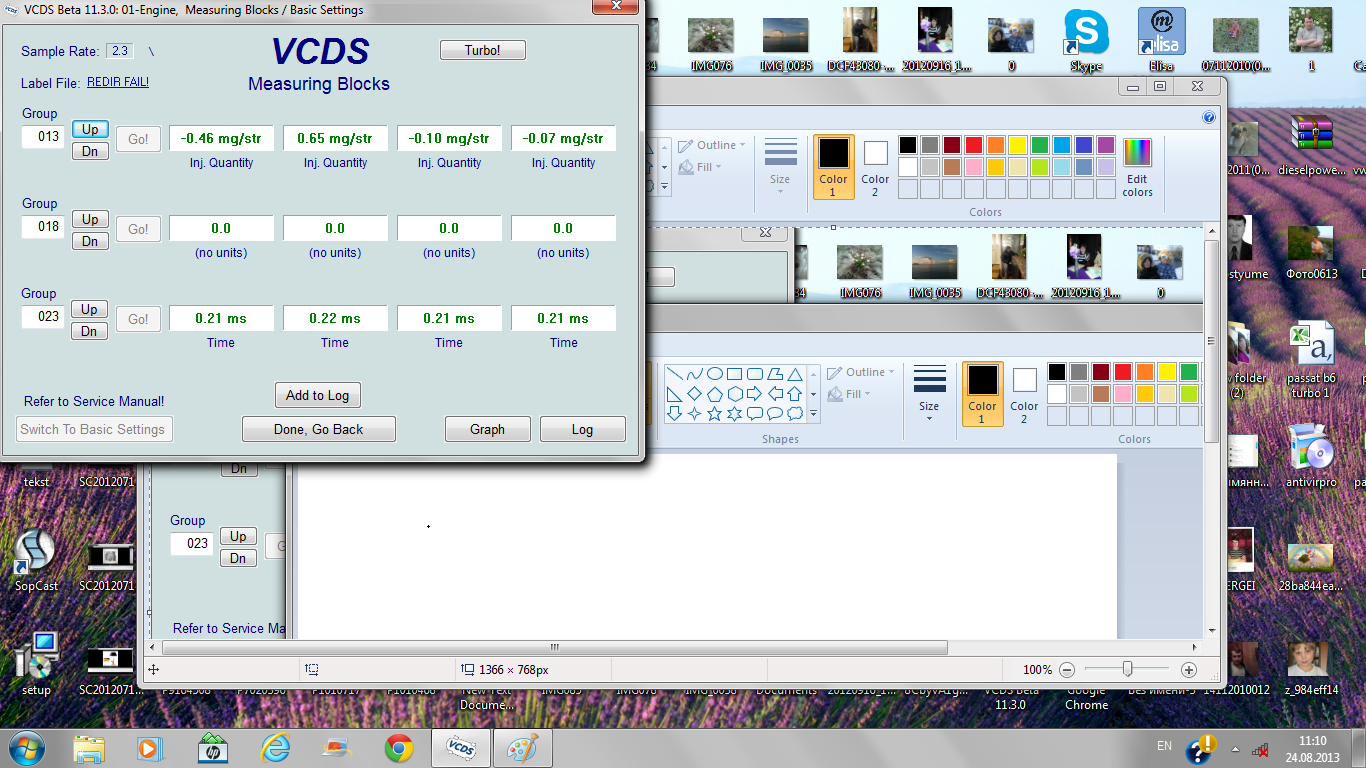Show hidden icons in system tray
Screen dimensions: 1366x768
click(x=1234, y=749)
